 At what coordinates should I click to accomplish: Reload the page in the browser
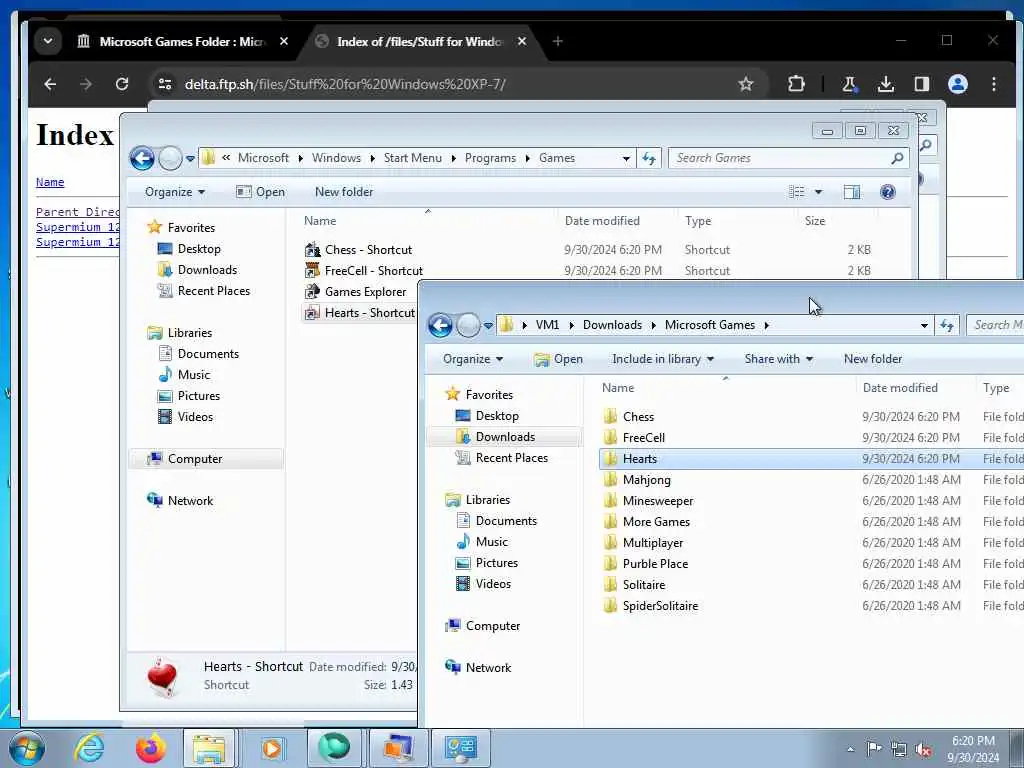point(121,84)
